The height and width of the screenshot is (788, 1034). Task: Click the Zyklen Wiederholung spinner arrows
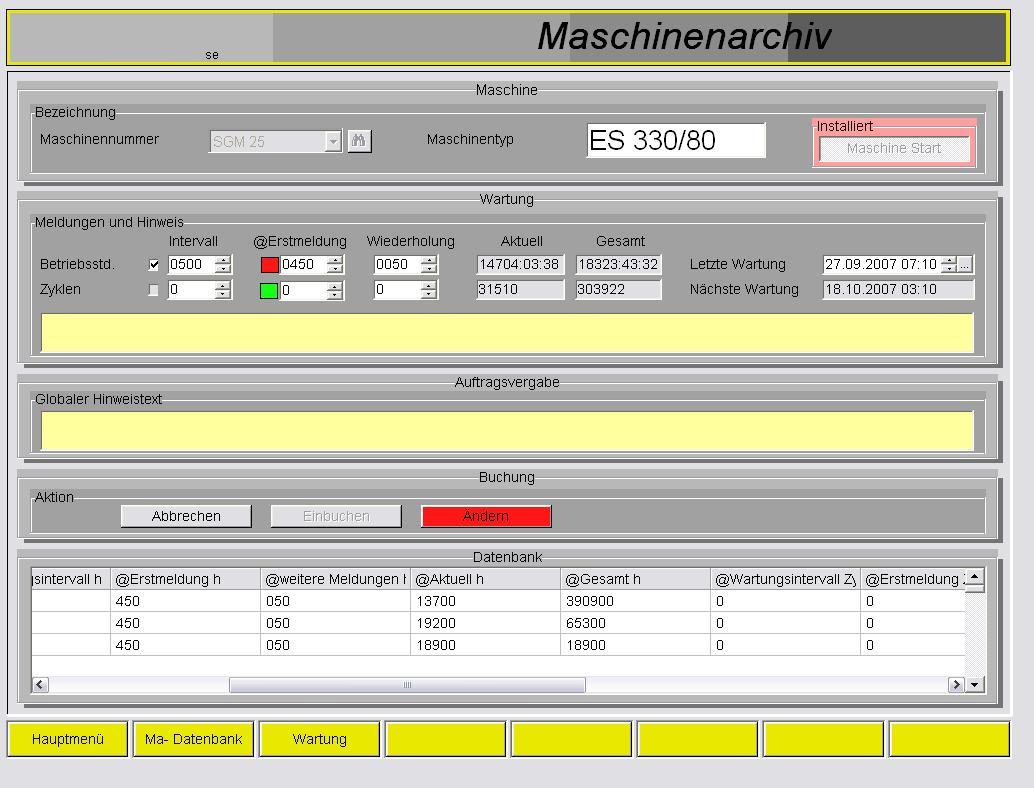pos(429,289)
